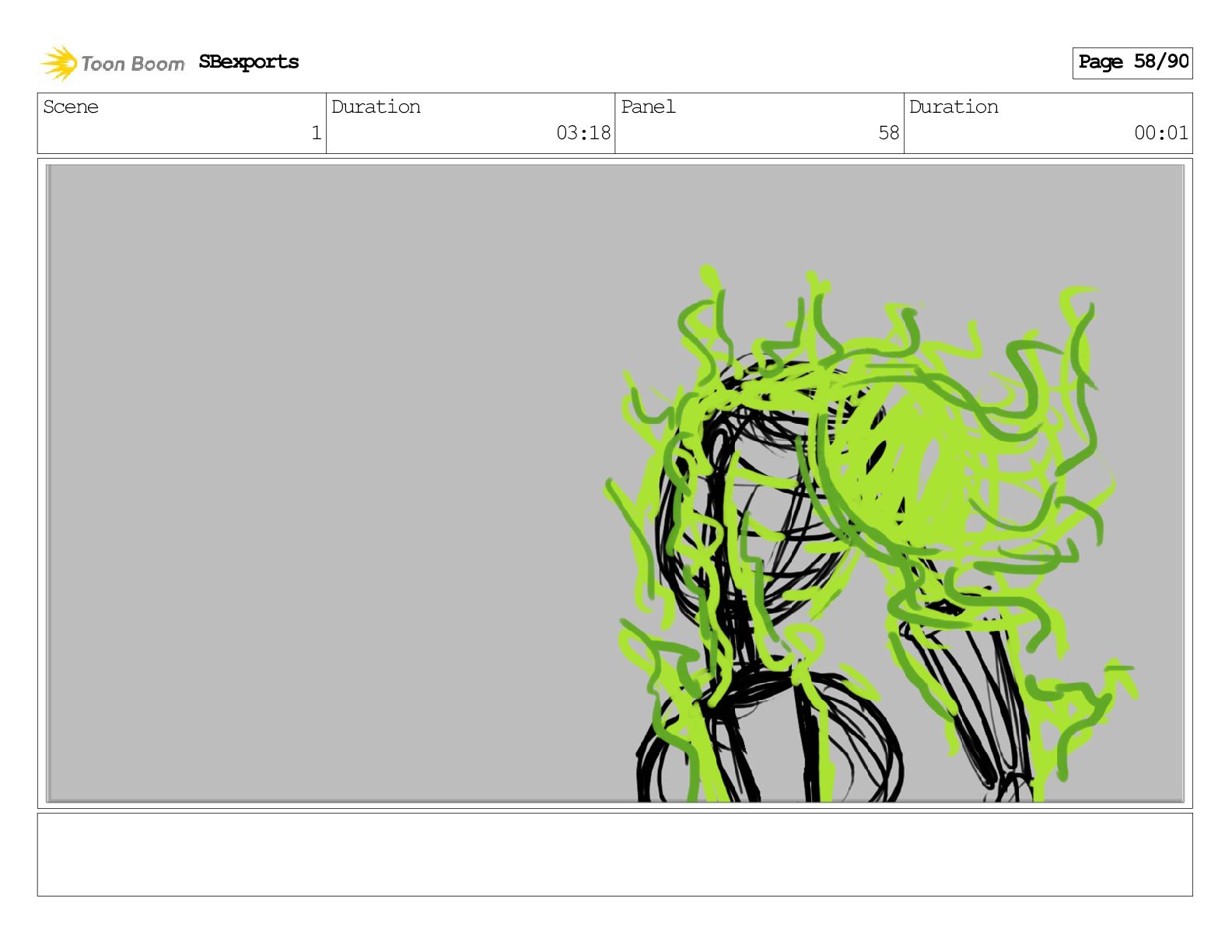The height and width of the screenshot is (952, 1232).
Task: Click the Panel label
Action: (648, 107)
